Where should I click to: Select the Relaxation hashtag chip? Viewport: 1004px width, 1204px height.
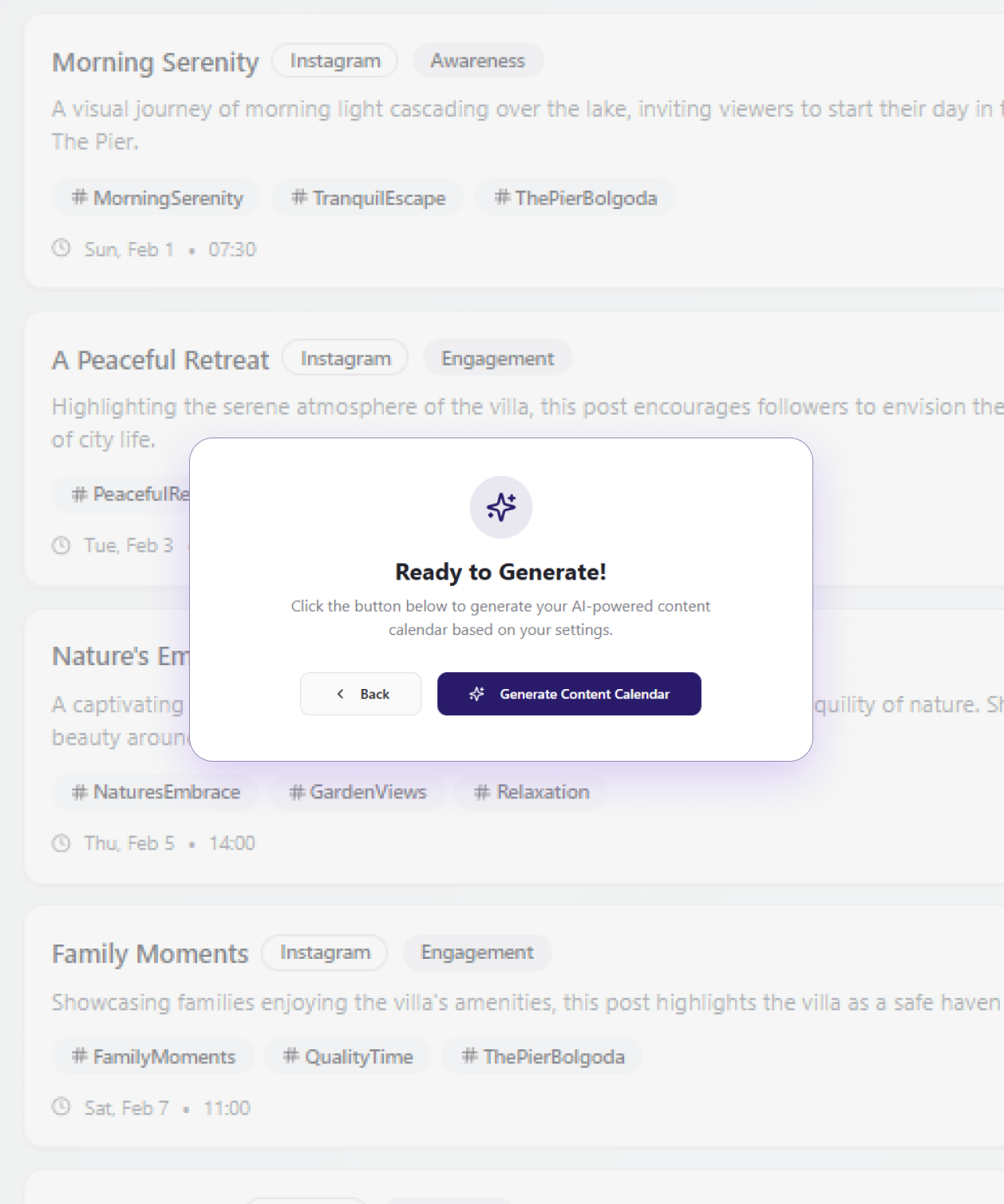532,792
